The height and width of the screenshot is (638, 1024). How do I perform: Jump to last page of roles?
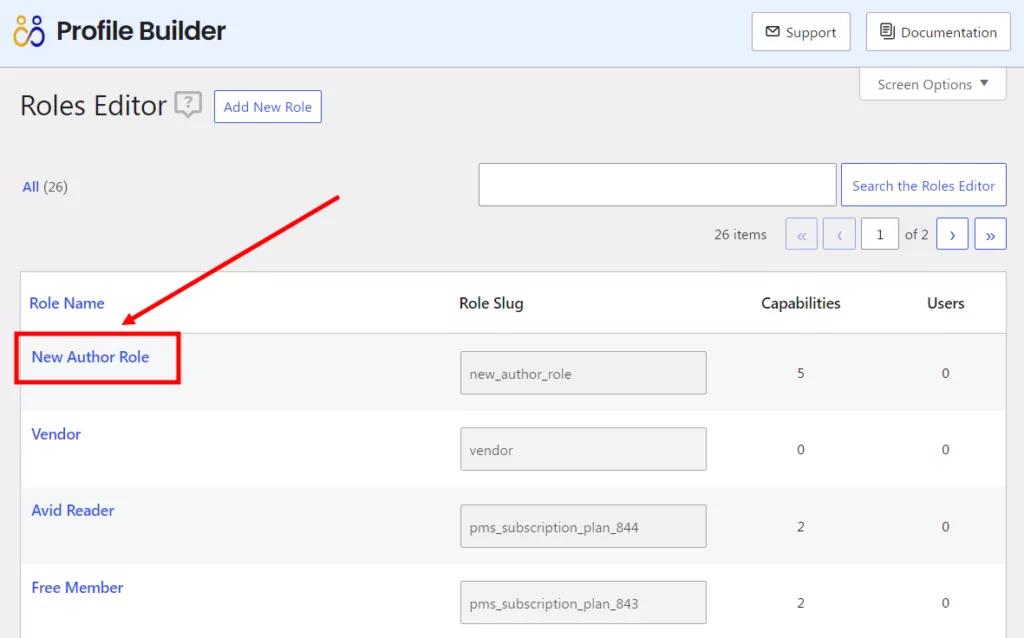tap(991, 234)
